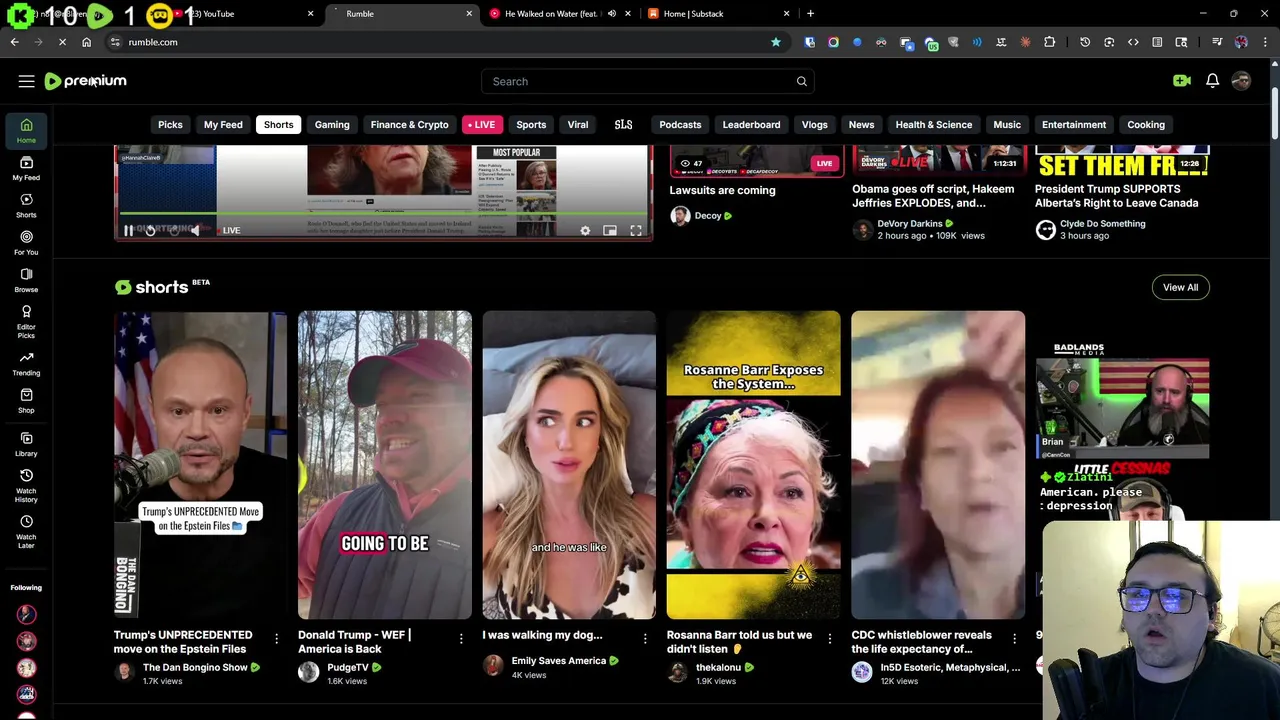1280x720 pixels.
Task: Click View All for Shorts
Action: coord(1180,287)
